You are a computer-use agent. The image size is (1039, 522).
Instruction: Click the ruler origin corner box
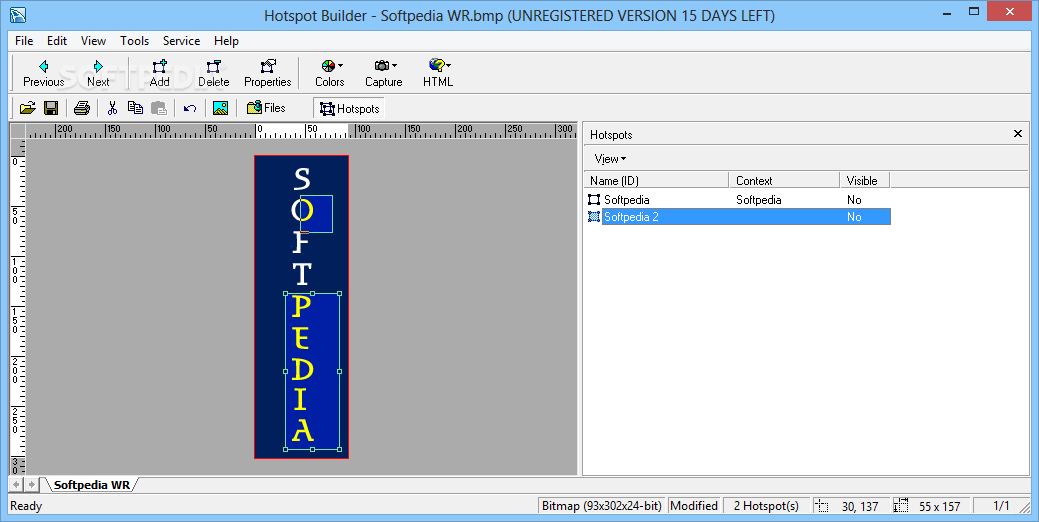[x=18, y=131]
